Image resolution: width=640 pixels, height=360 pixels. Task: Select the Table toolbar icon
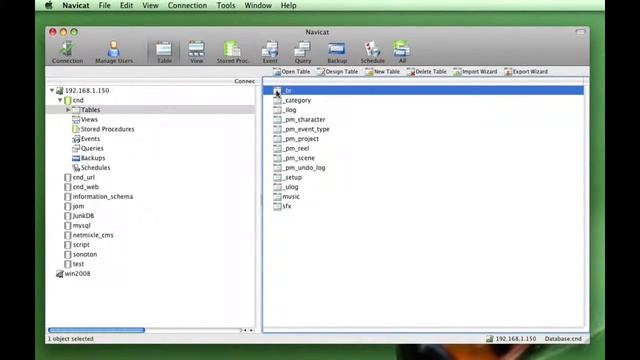164,52
